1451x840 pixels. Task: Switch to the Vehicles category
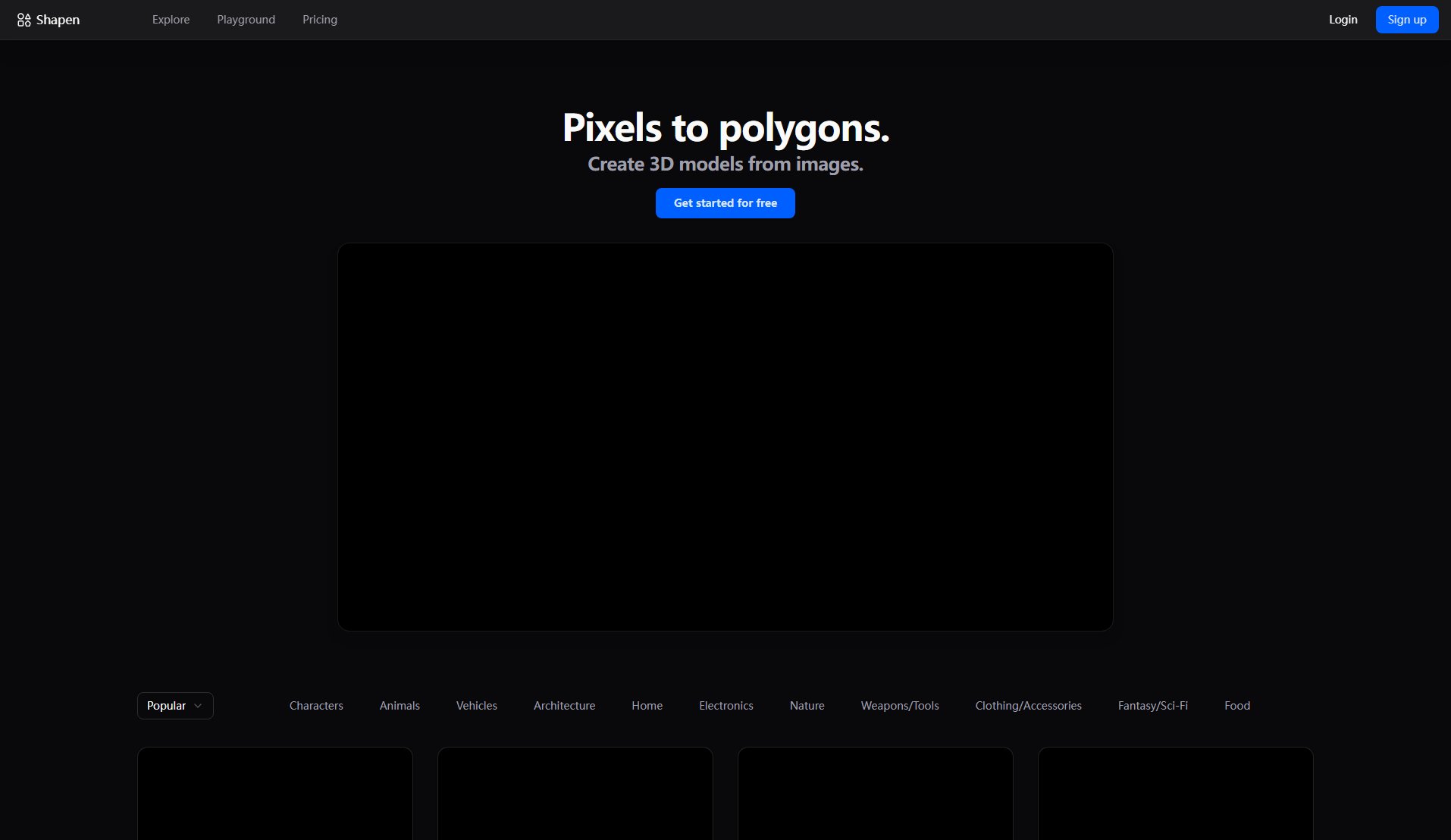click(476, 706)
